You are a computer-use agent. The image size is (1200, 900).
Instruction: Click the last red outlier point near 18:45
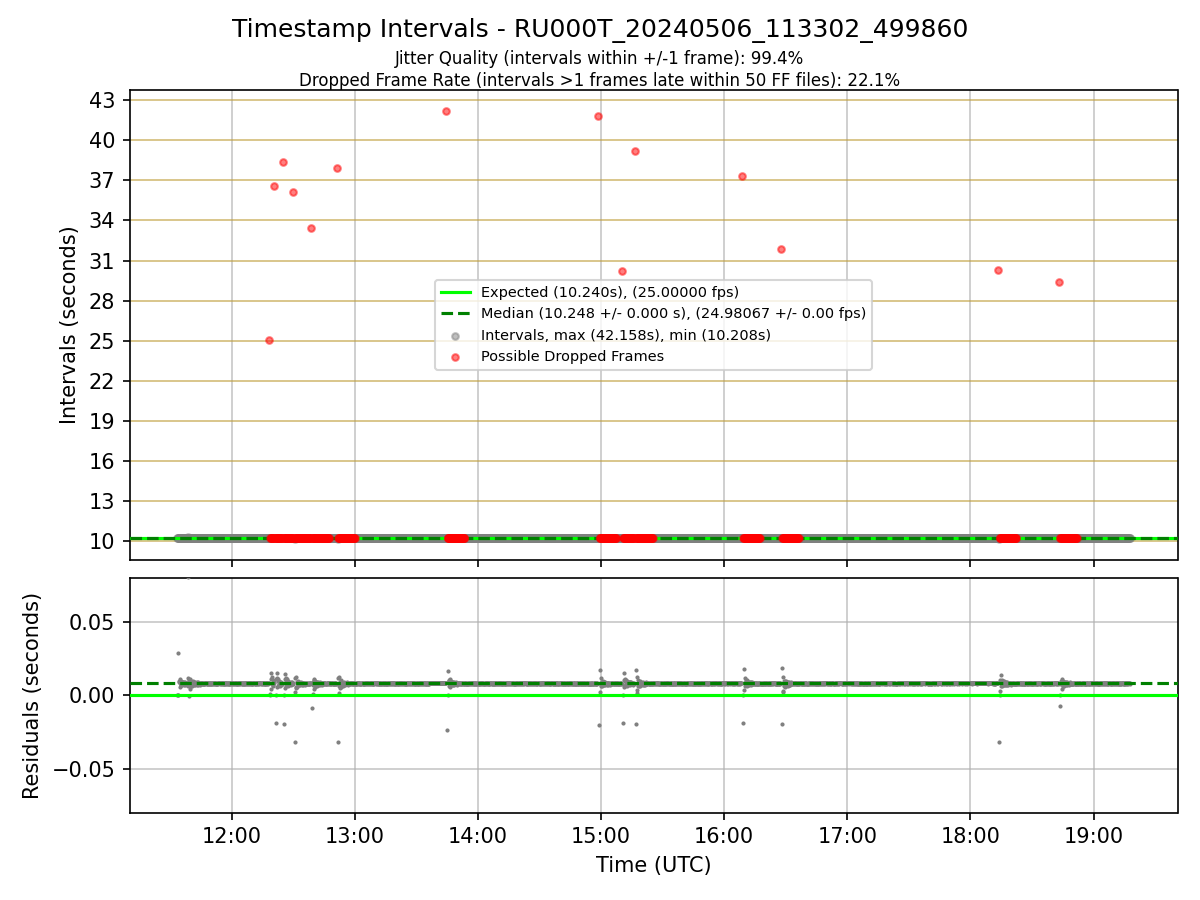(1059, 282)
